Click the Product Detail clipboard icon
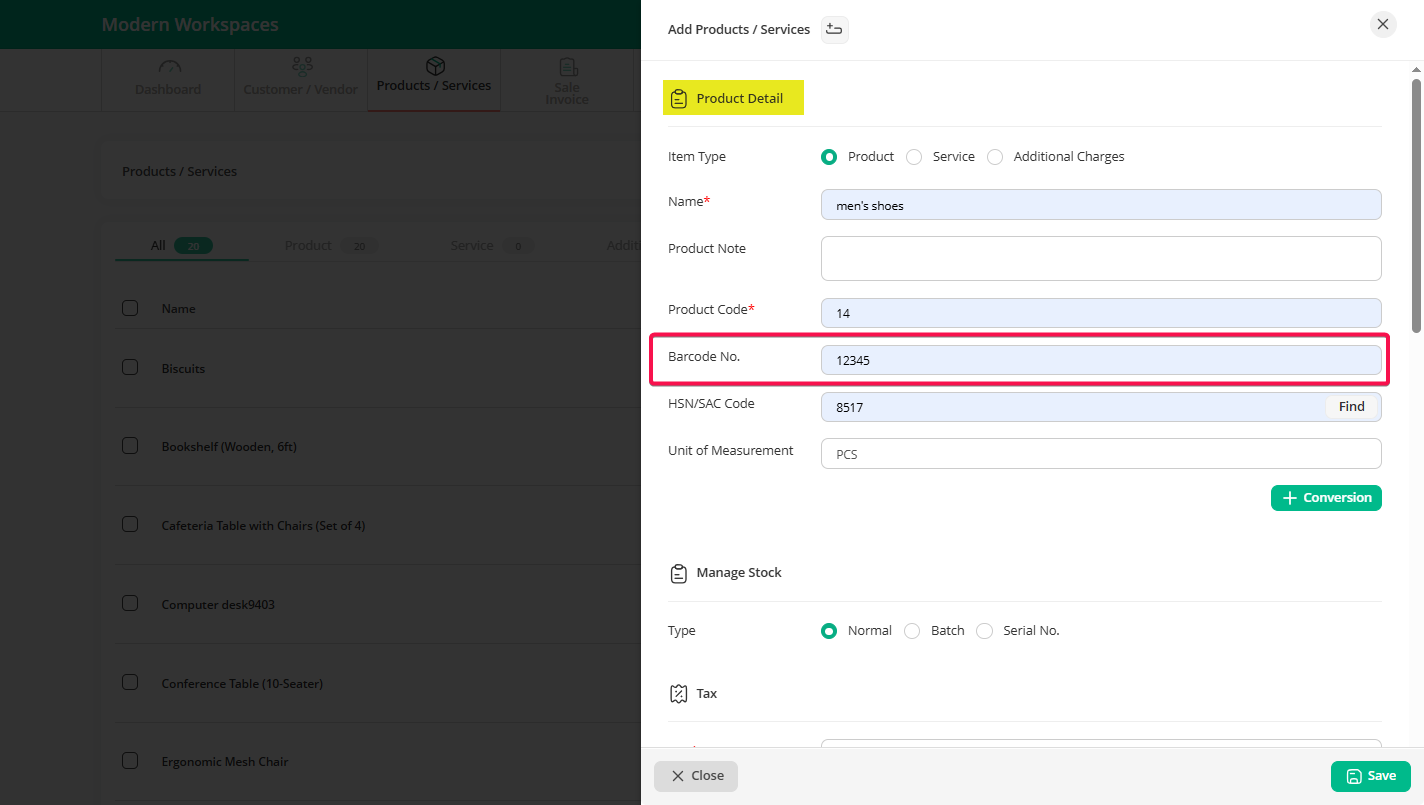Screen dimensions: 1424x805 (x=679, y=99)
